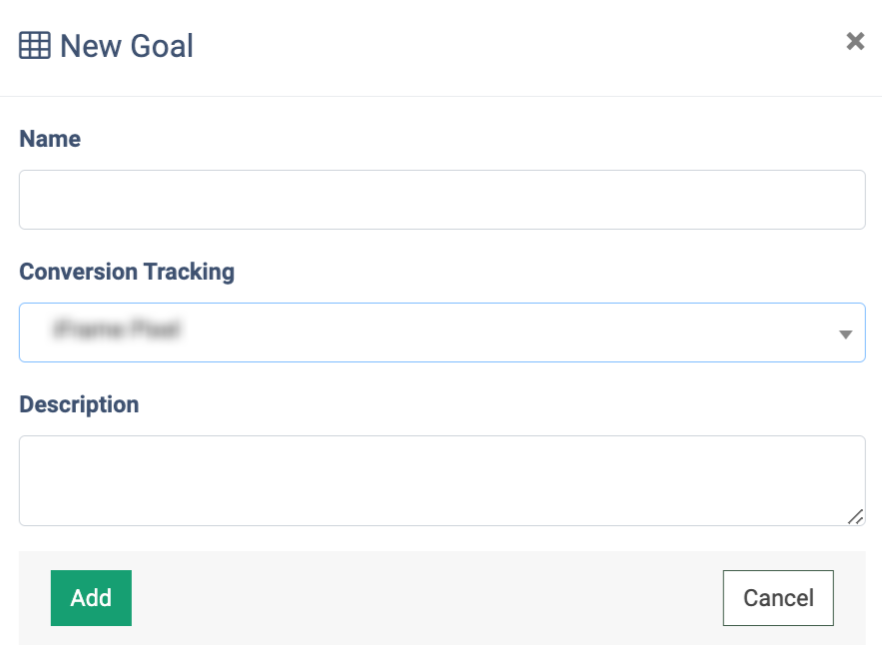Click the Conversion Tracking dropdown arrow

click(846, 334)
